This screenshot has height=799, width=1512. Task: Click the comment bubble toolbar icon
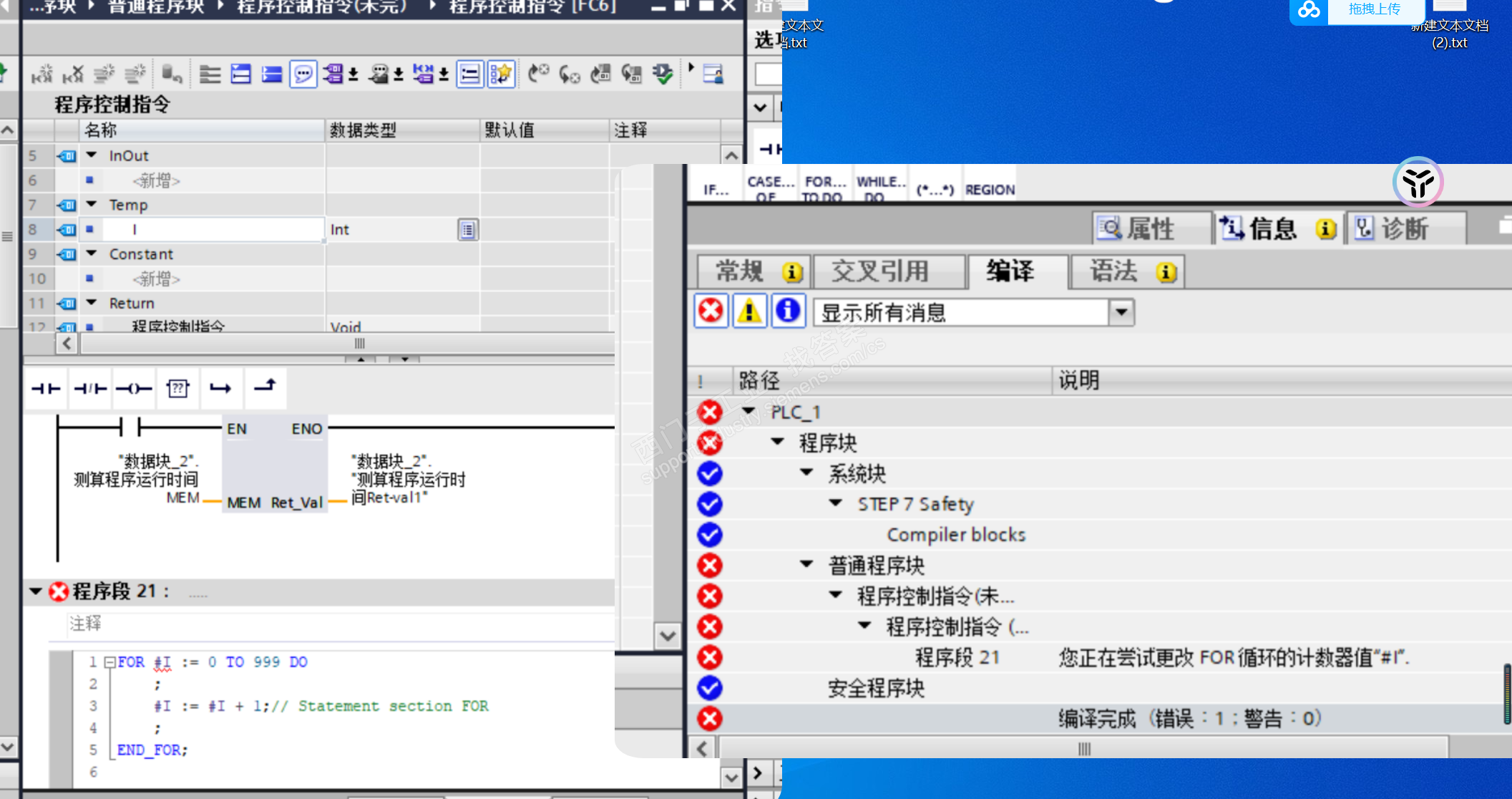(x=303, y=74)
